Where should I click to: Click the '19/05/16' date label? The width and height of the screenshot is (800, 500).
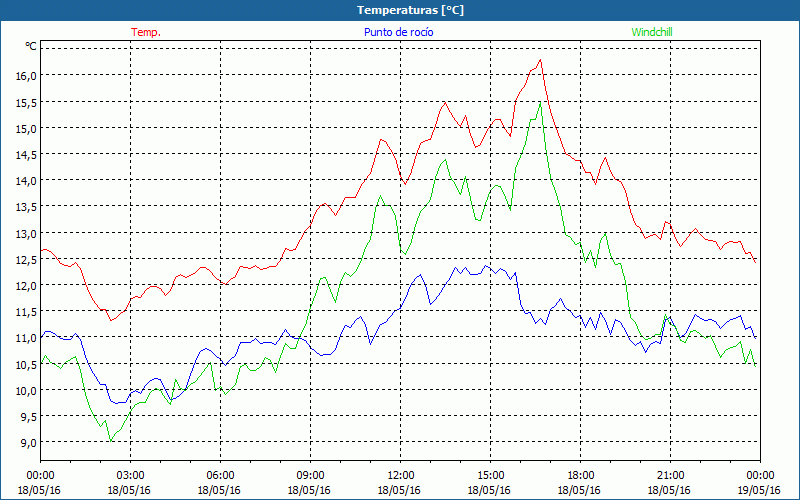click(x=760, y=490)
